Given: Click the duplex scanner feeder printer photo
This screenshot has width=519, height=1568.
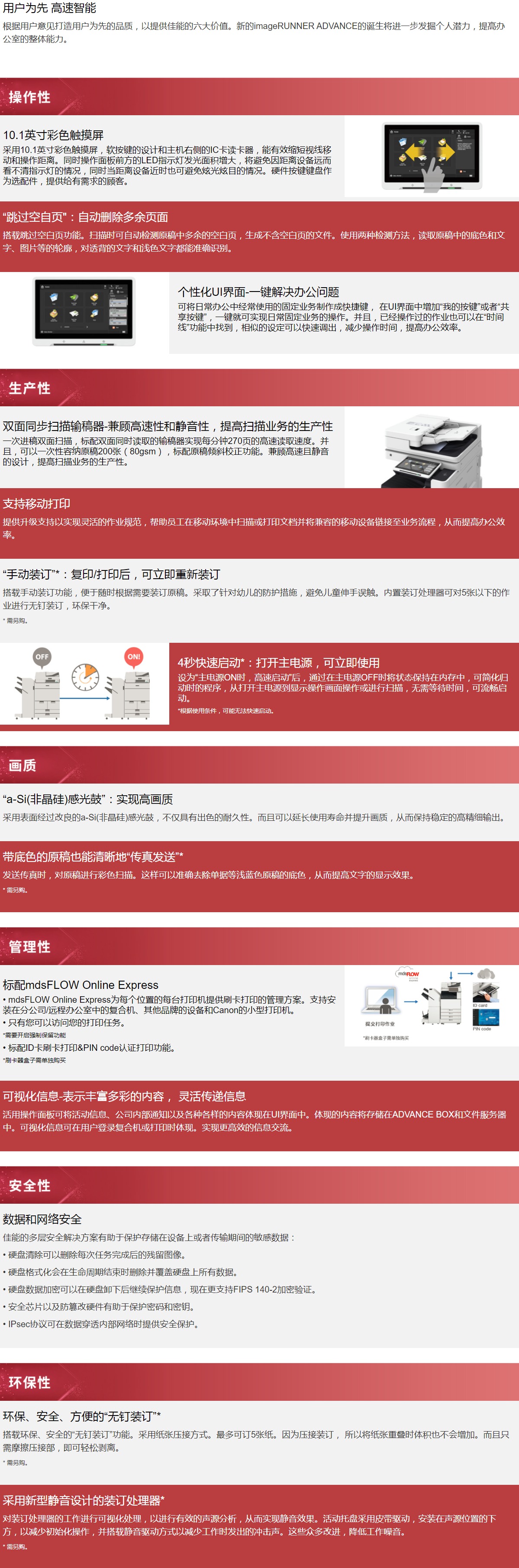Looking at the screenshot, I should click(432, 451).
